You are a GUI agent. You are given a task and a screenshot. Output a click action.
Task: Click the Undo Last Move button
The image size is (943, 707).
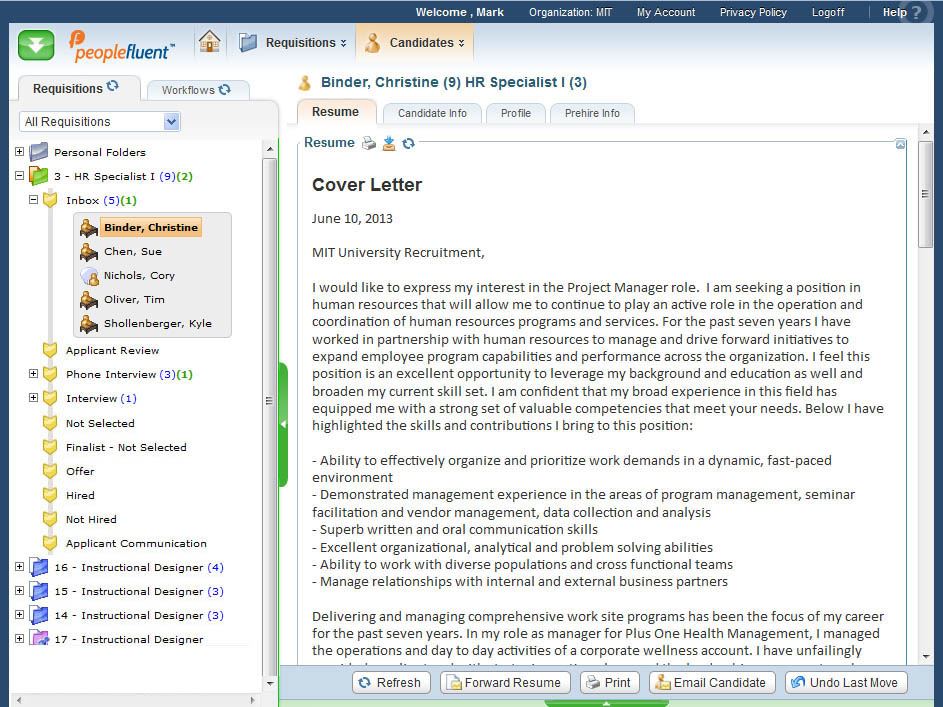click(846, 683)
